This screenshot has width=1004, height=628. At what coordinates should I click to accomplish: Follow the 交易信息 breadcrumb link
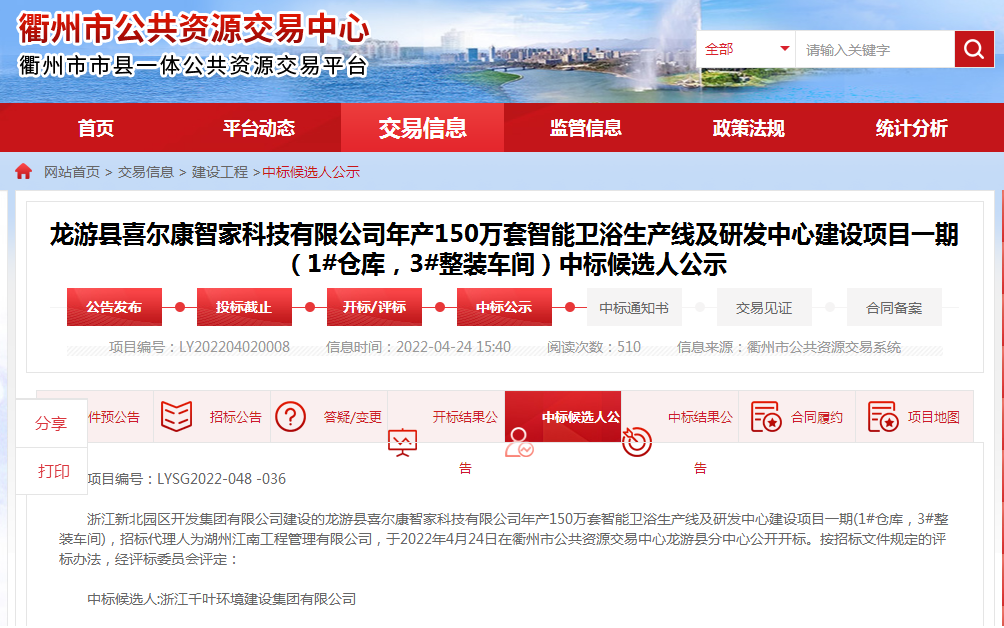[145, 172]
